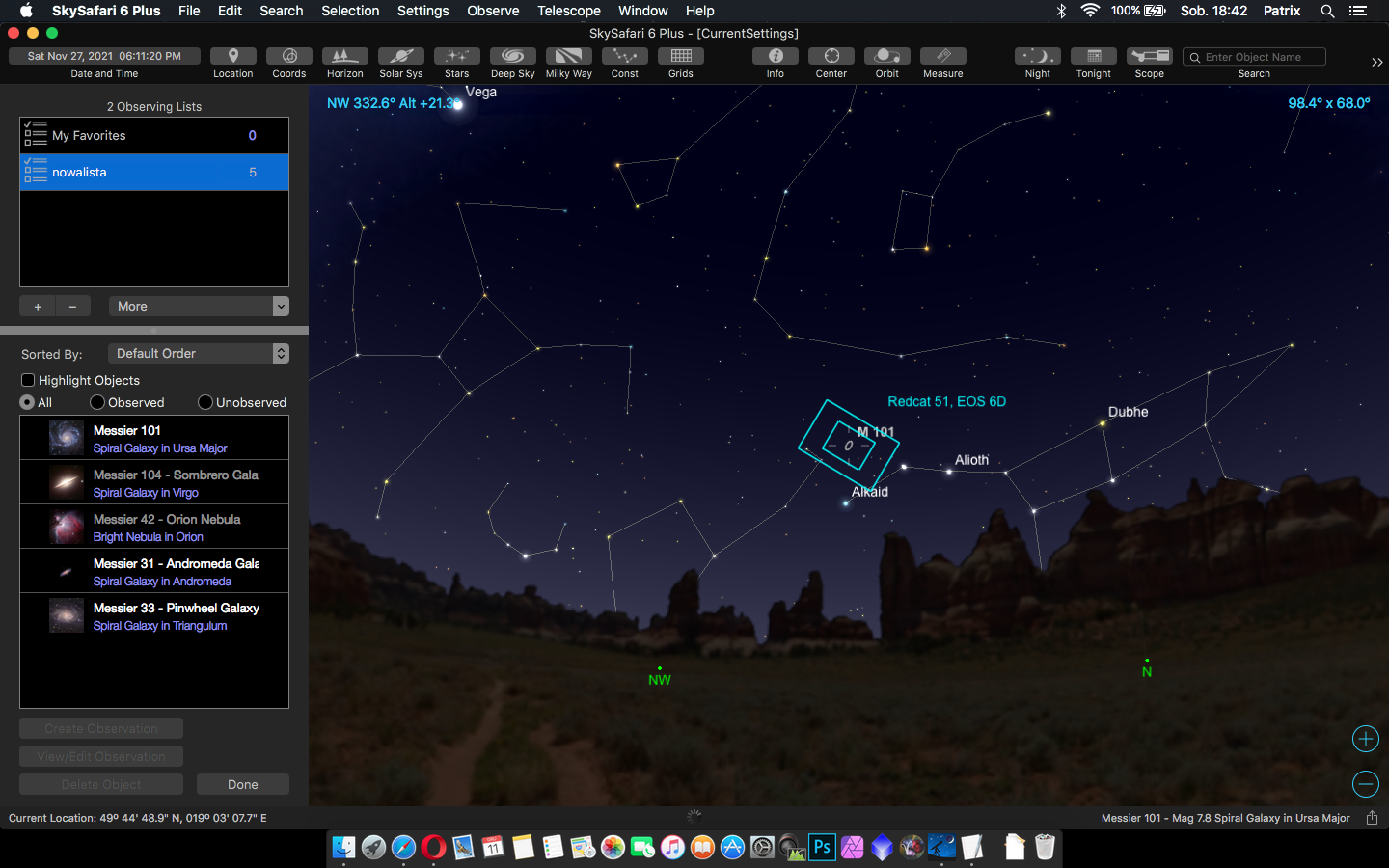Click the Redcat 51, EOS 6D label

tap(947, 401)
